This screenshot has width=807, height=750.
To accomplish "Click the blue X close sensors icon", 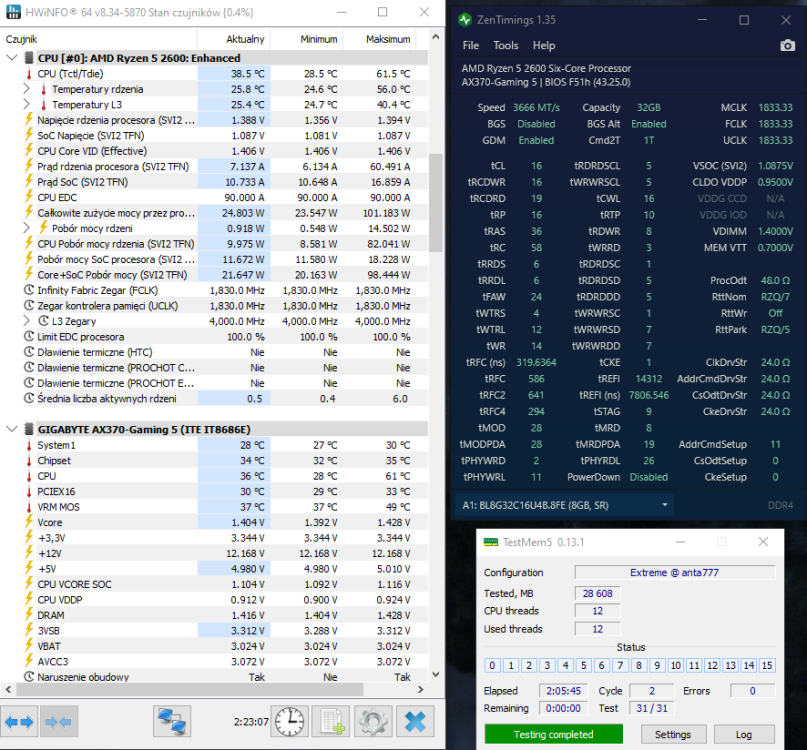I will [414, 721].
